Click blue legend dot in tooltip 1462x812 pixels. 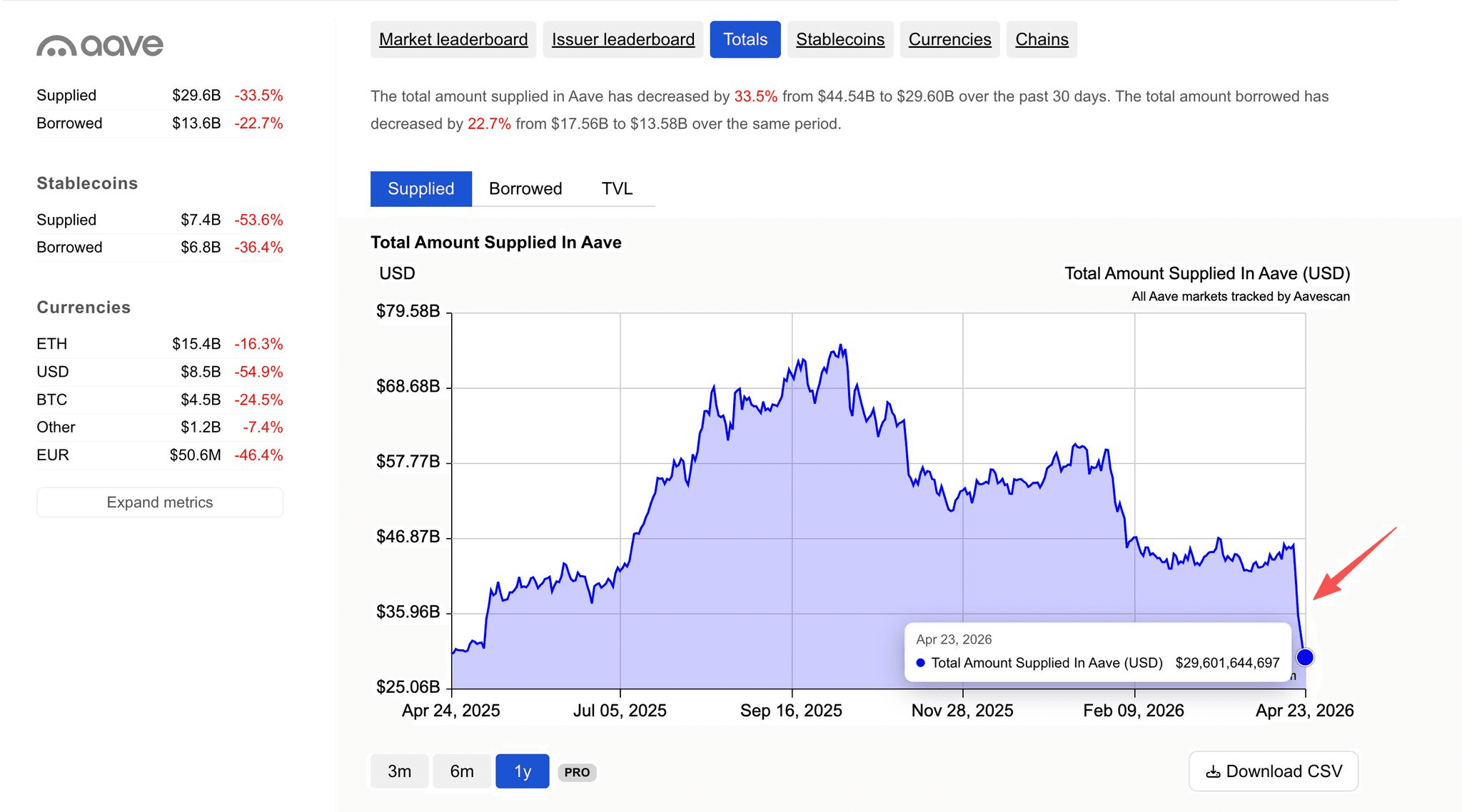pyautogui.click(x=921, y=663)
